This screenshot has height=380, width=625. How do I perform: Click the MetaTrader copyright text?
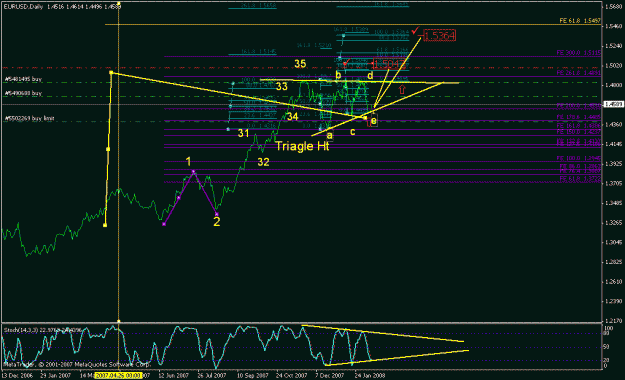point(77,364)
